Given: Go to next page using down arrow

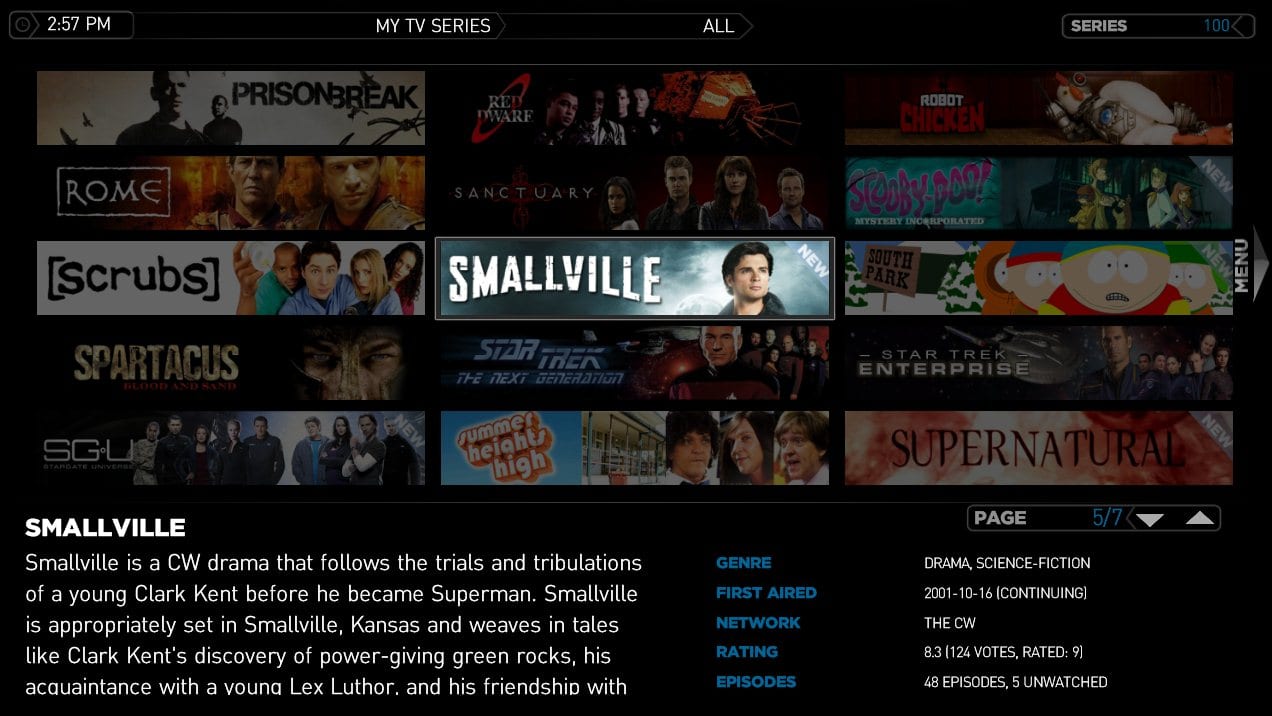Looking at the screenshot, I should pos(1150,519).
